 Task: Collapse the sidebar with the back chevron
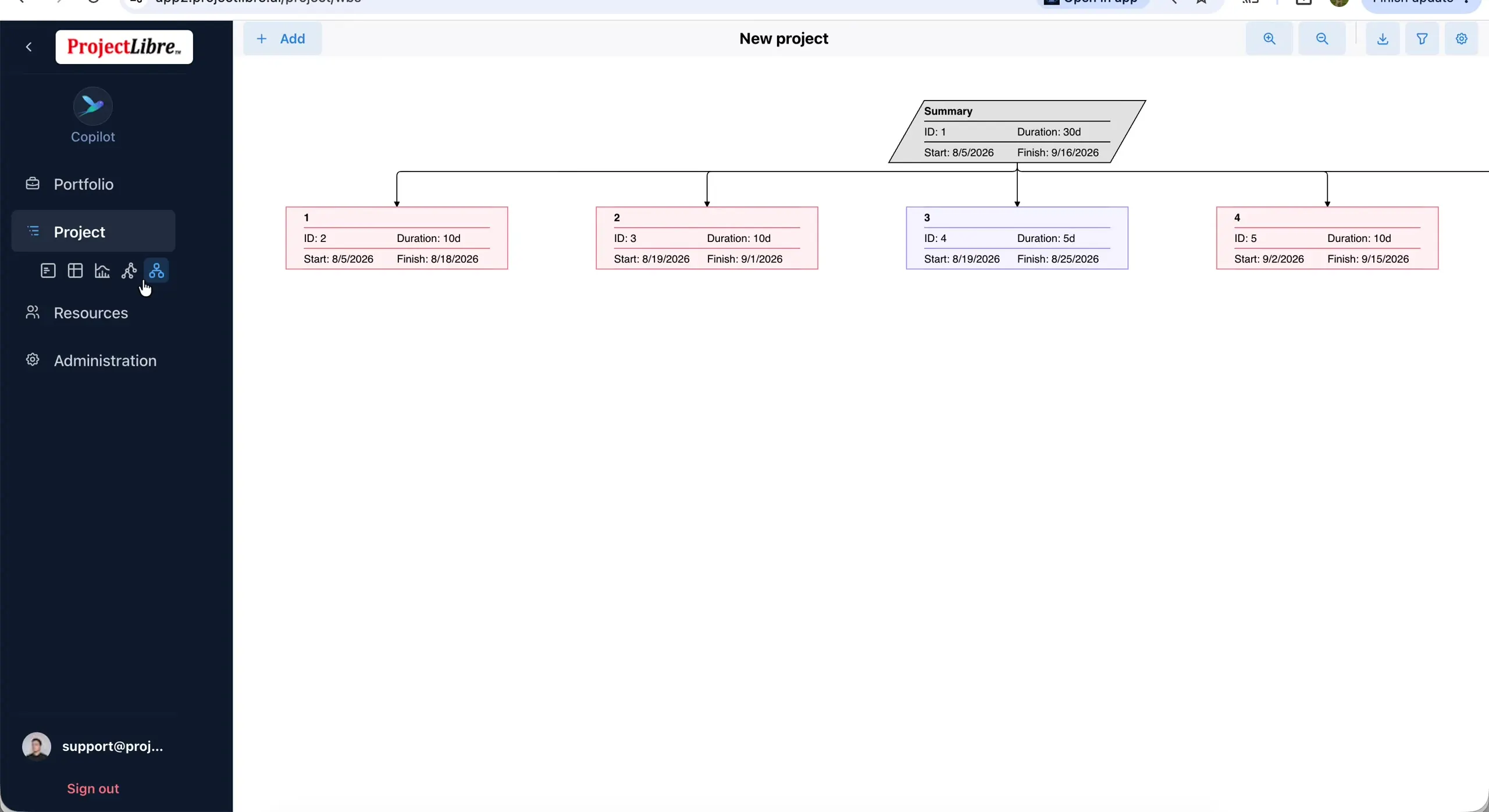29,47
